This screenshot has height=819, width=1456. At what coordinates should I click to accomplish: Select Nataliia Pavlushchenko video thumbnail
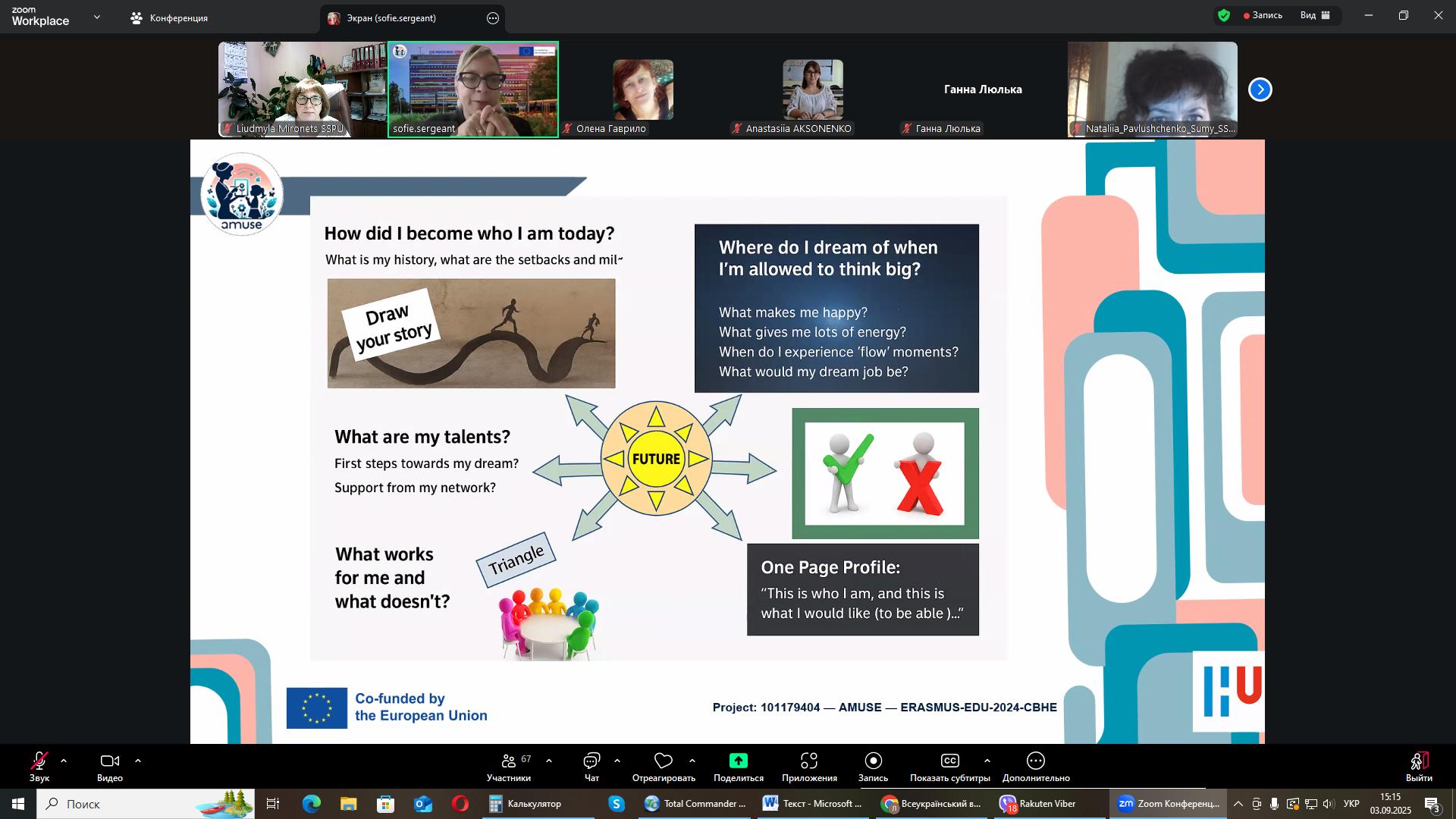[1152, 89]
